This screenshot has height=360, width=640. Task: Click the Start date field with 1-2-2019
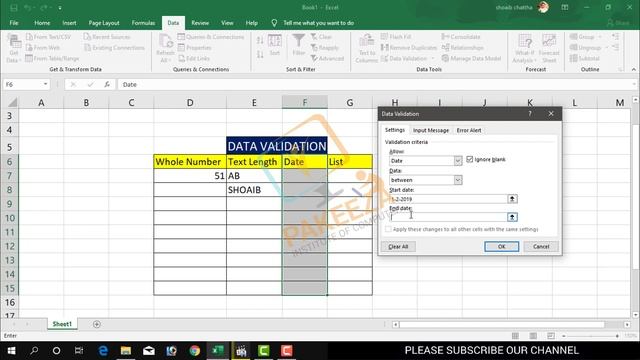coord(448,199)
